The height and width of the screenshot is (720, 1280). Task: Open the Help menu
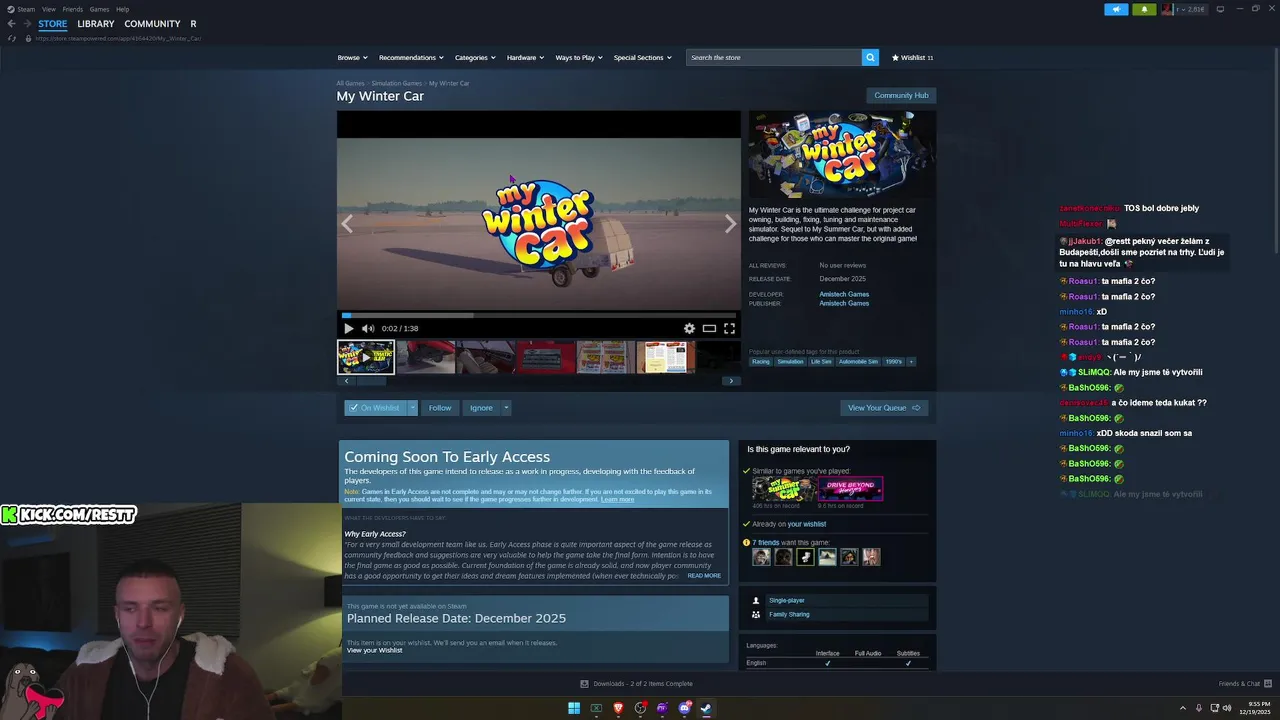click(x=122, y=9)
